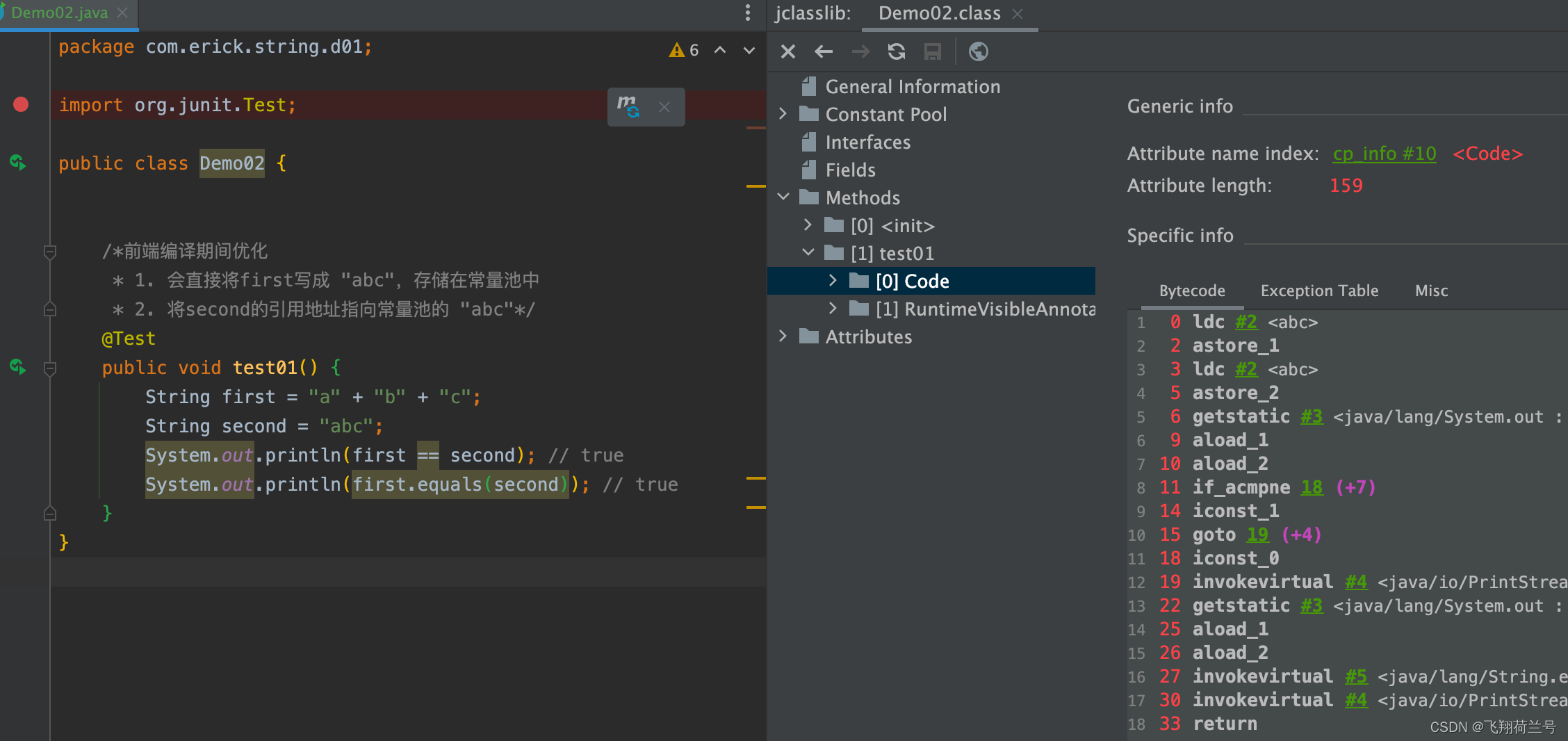Load Maven changes icon
Image resolution: width=1568 pixels, height=741 pixels.
click(628, 106)
